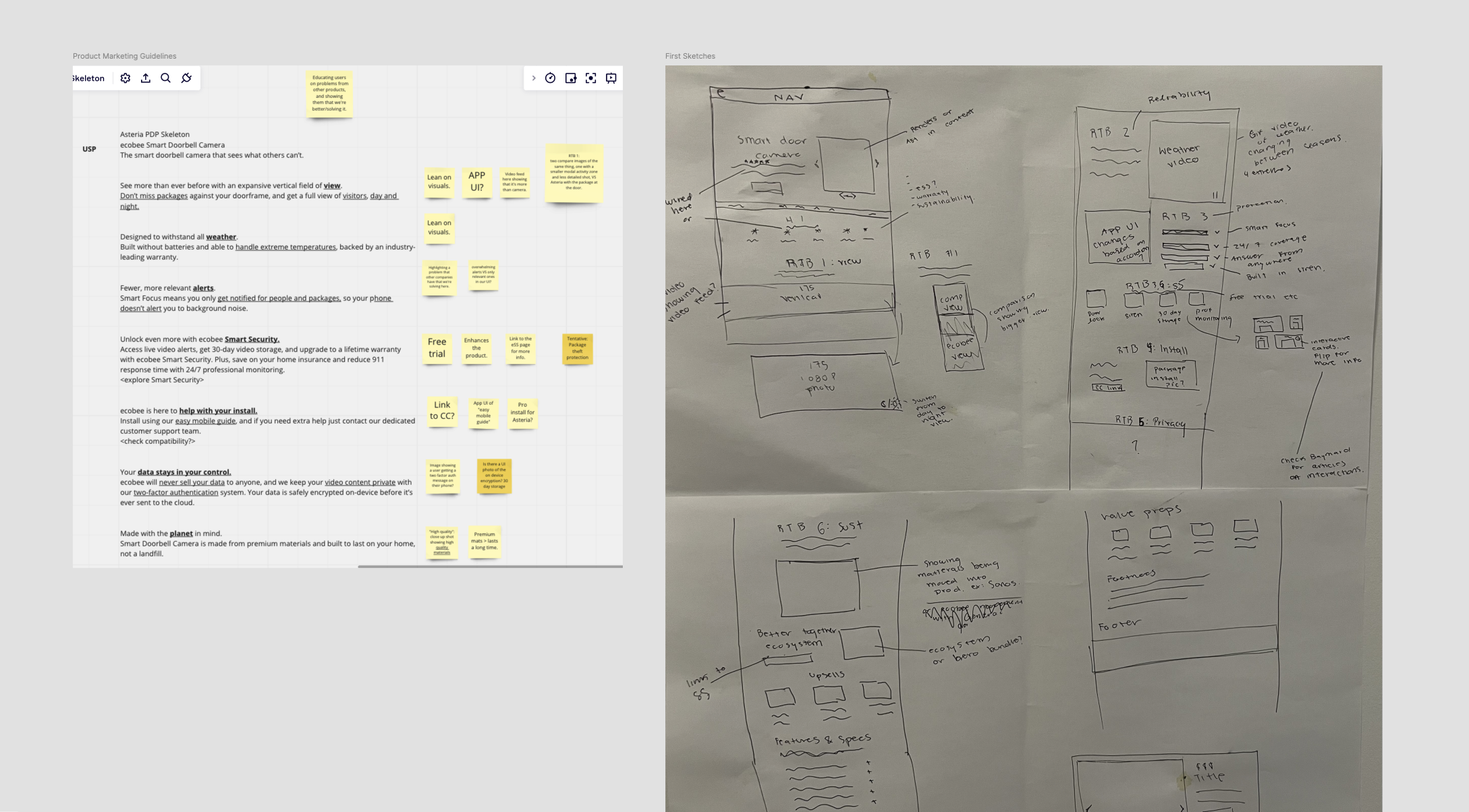
Task: Select "Lean on visuals." note in weather row
Action: pyautogui.click(x=439, y=228)
